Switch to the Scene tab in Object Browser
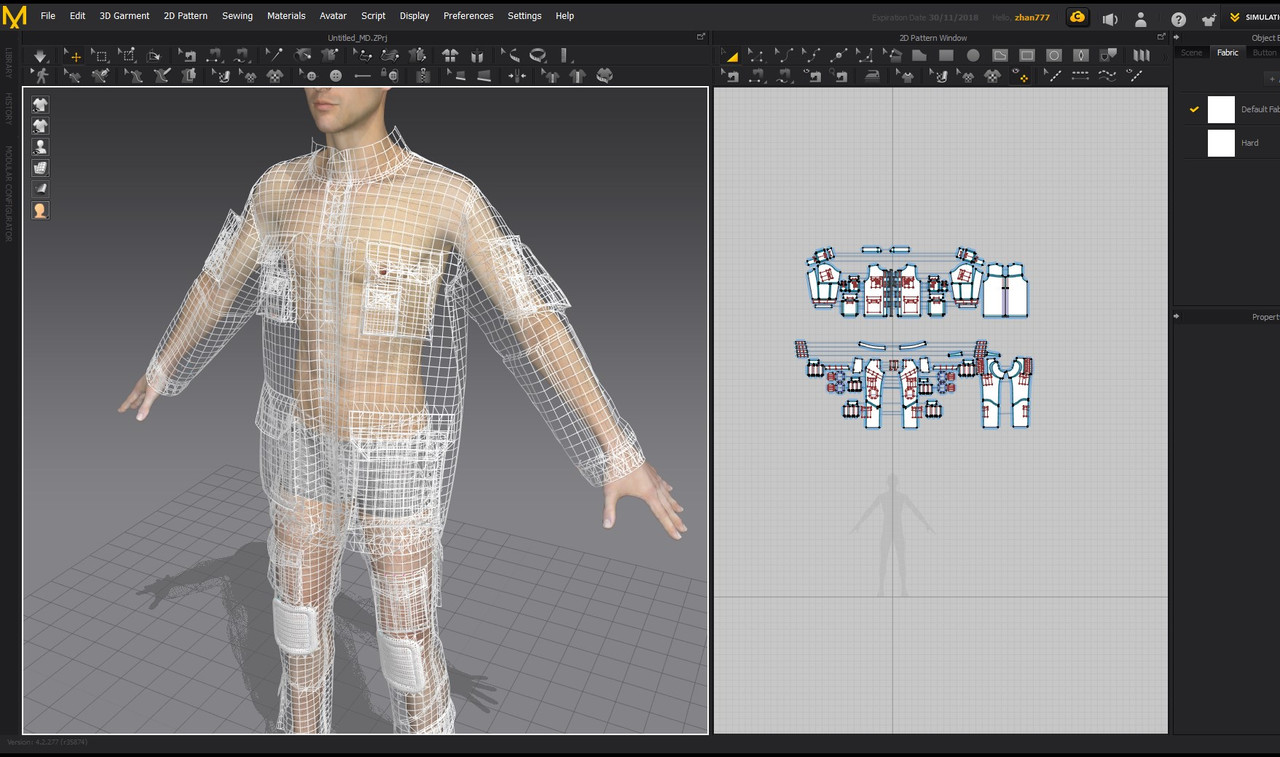Viewport: 1280px width, 757px height. [1192, 52]
